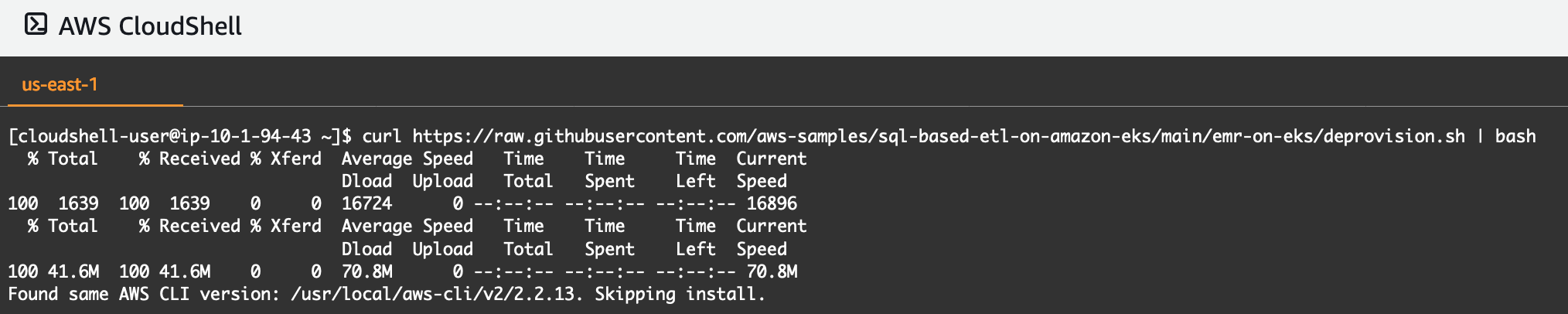Image resolution: width=1568 pixels, height=314 pixels.
Task: Click the AWS CloudShell terminal icon
Action: [36, 25]
